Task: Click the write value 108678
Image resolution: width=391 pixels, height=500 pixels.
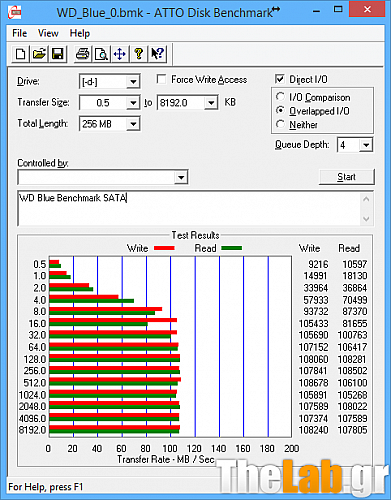Action: click(x=314, y=383)
